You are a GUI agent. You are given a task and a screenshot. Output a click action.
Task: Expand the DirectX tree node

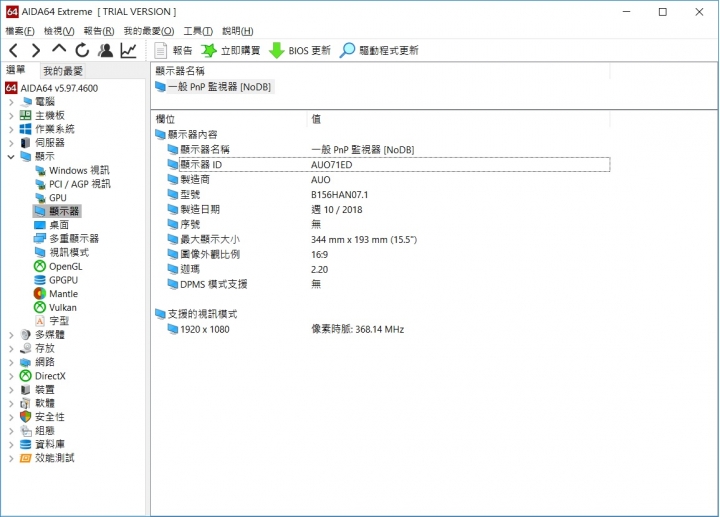[11, 377]
